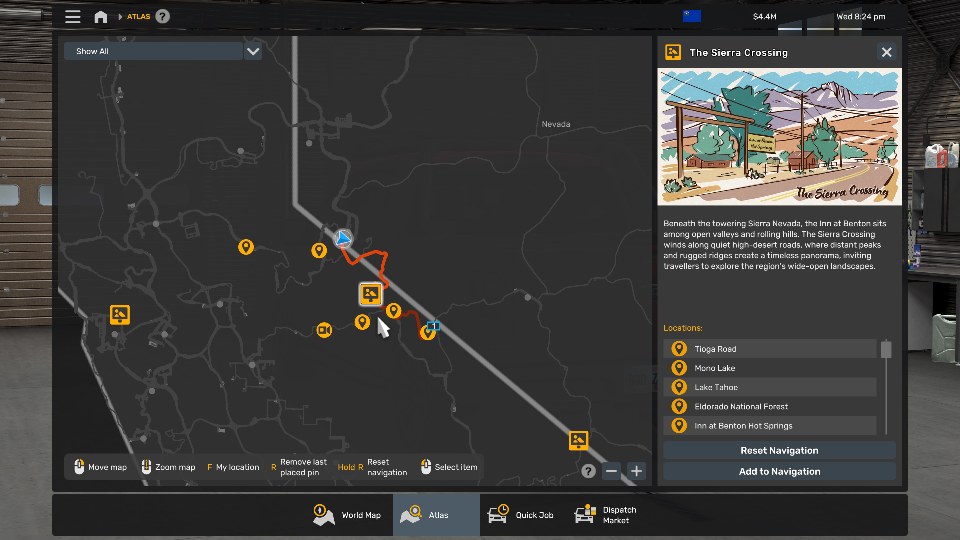The height and width of the screenshot is (540, 960).
Task: Click the Wed 8:24 pm clock
Action: tap(860, 17)
